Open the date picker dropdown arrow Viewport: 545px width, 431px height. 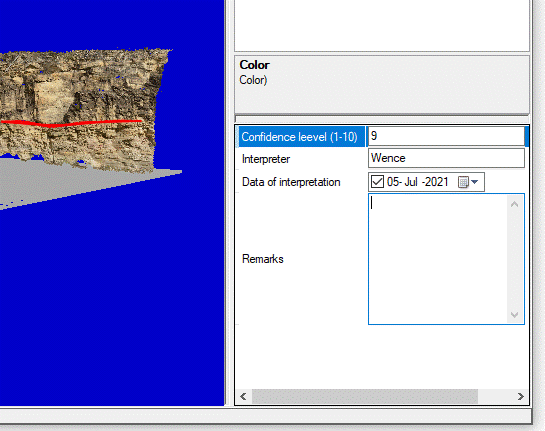(475, 182)
